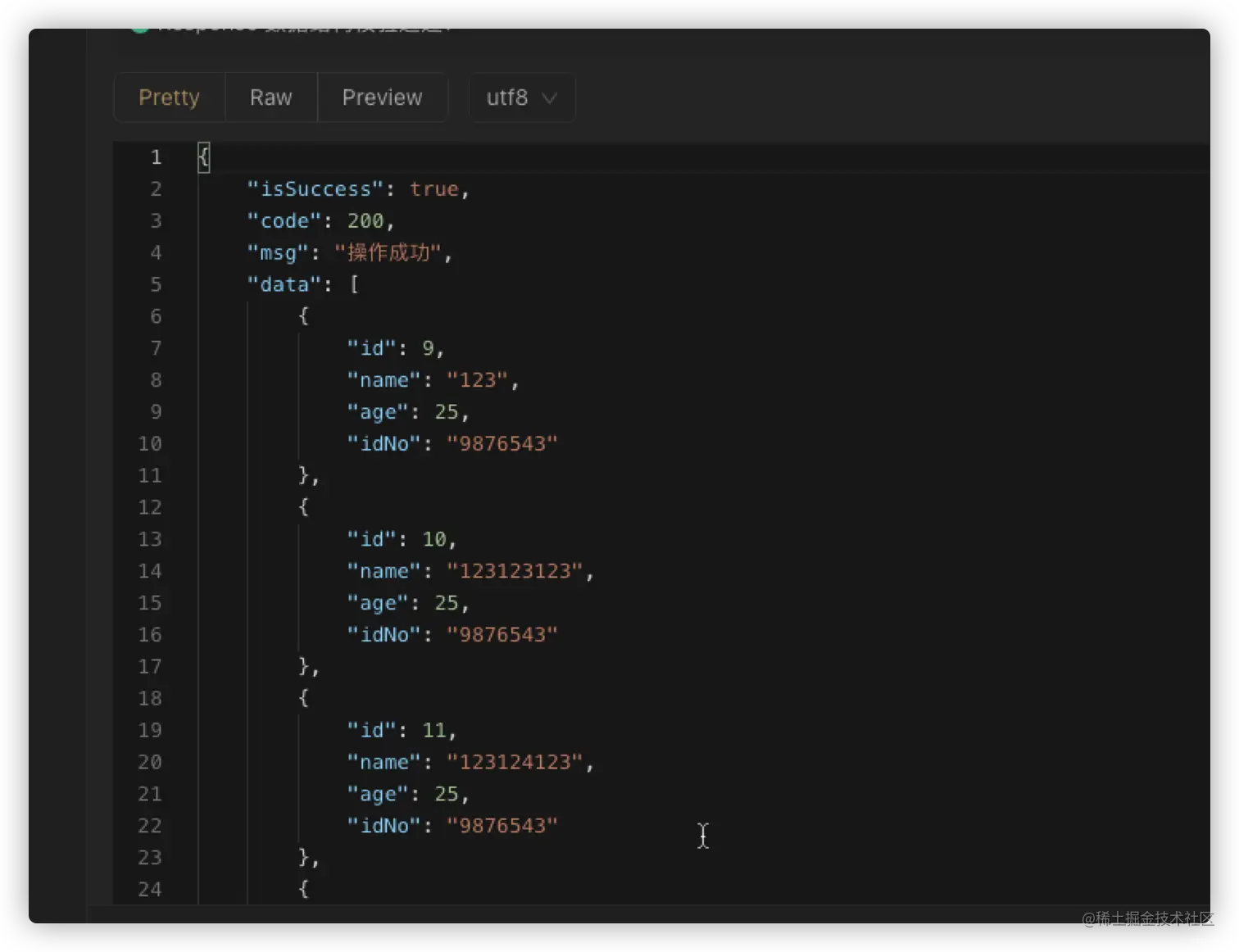Click the value true on line 2
The width and height of the screenshot is (1239, 952).
click(x=434, y=189)
